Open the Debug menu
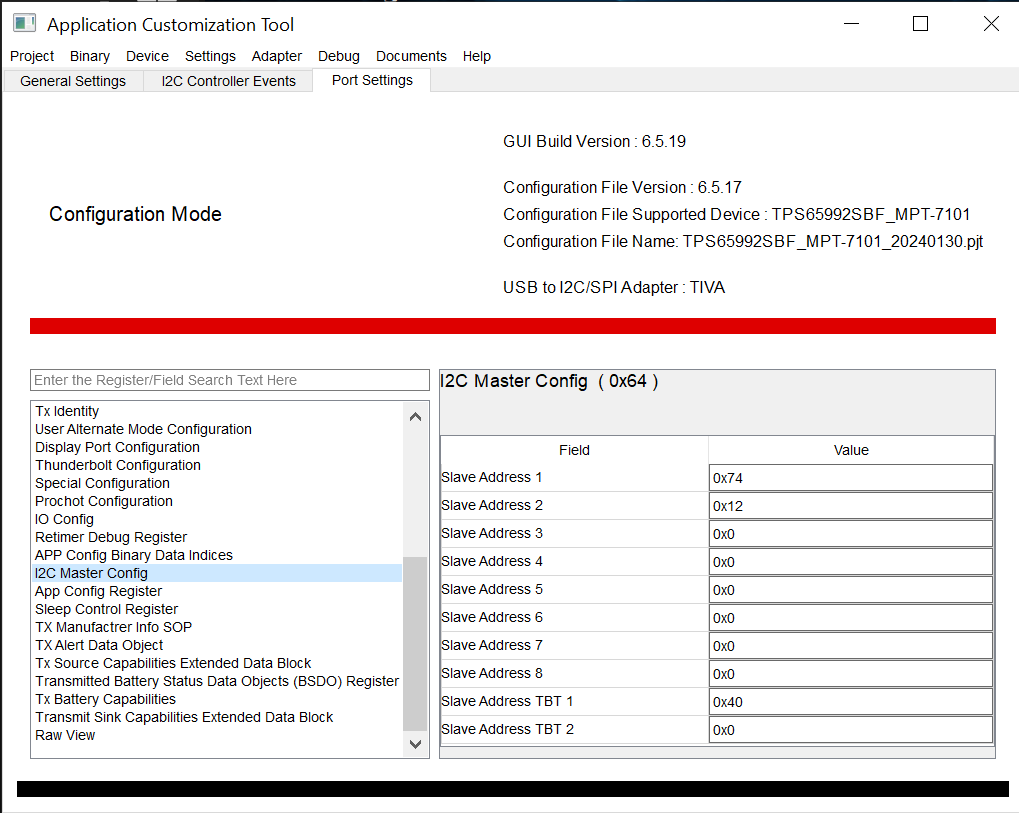Image resolution: width=1019 pixels, height=813 pixels. (x=338, y=56)
